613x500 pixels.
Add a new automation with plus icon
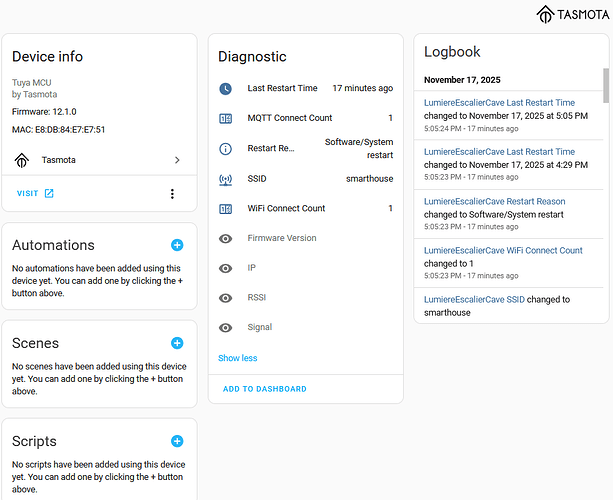[x=177, y=245]
